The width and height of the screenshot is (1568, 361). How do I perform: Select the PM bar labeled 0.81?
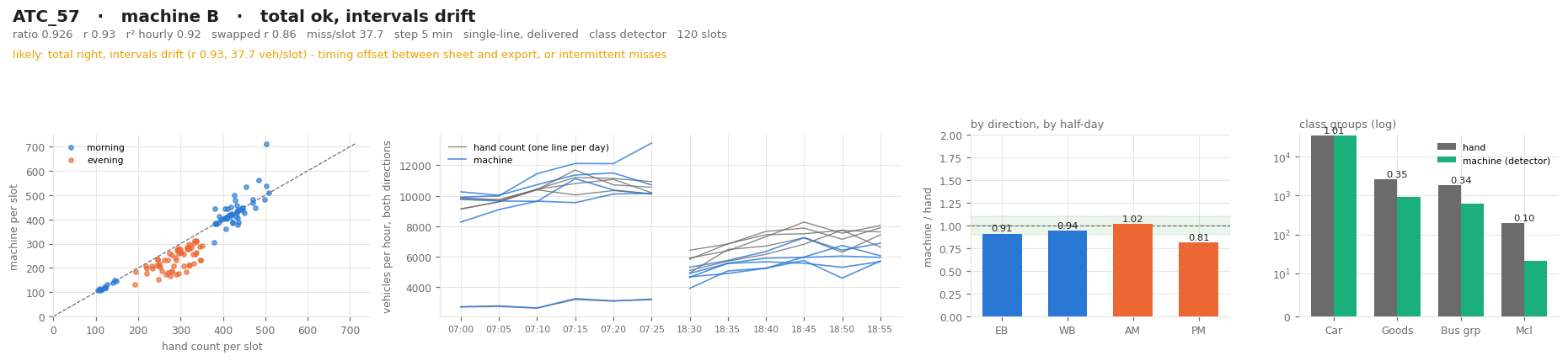click(1197, 279)
